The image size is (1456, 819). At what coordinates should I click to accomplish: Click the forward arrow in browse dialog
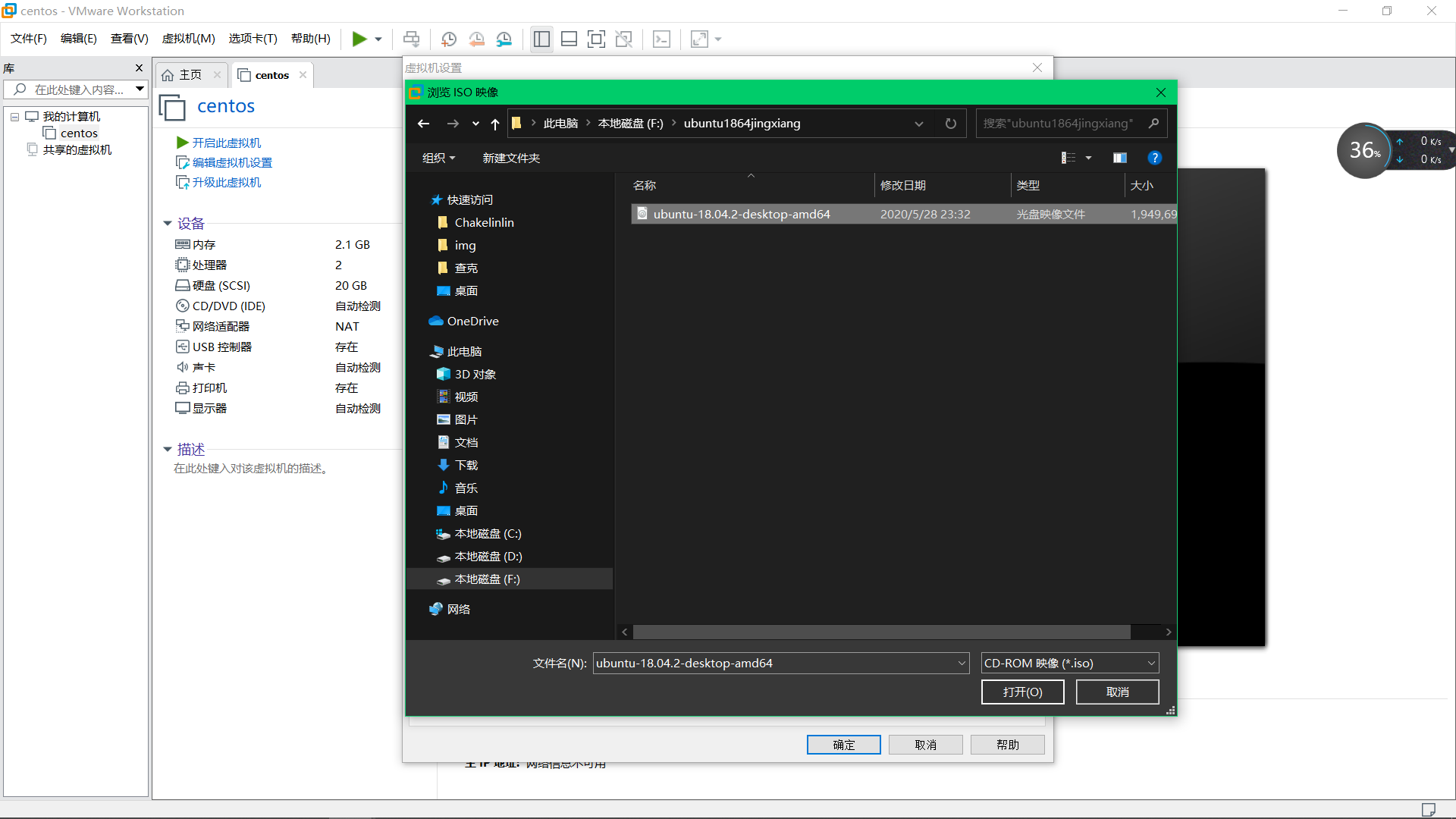(453, 124)
